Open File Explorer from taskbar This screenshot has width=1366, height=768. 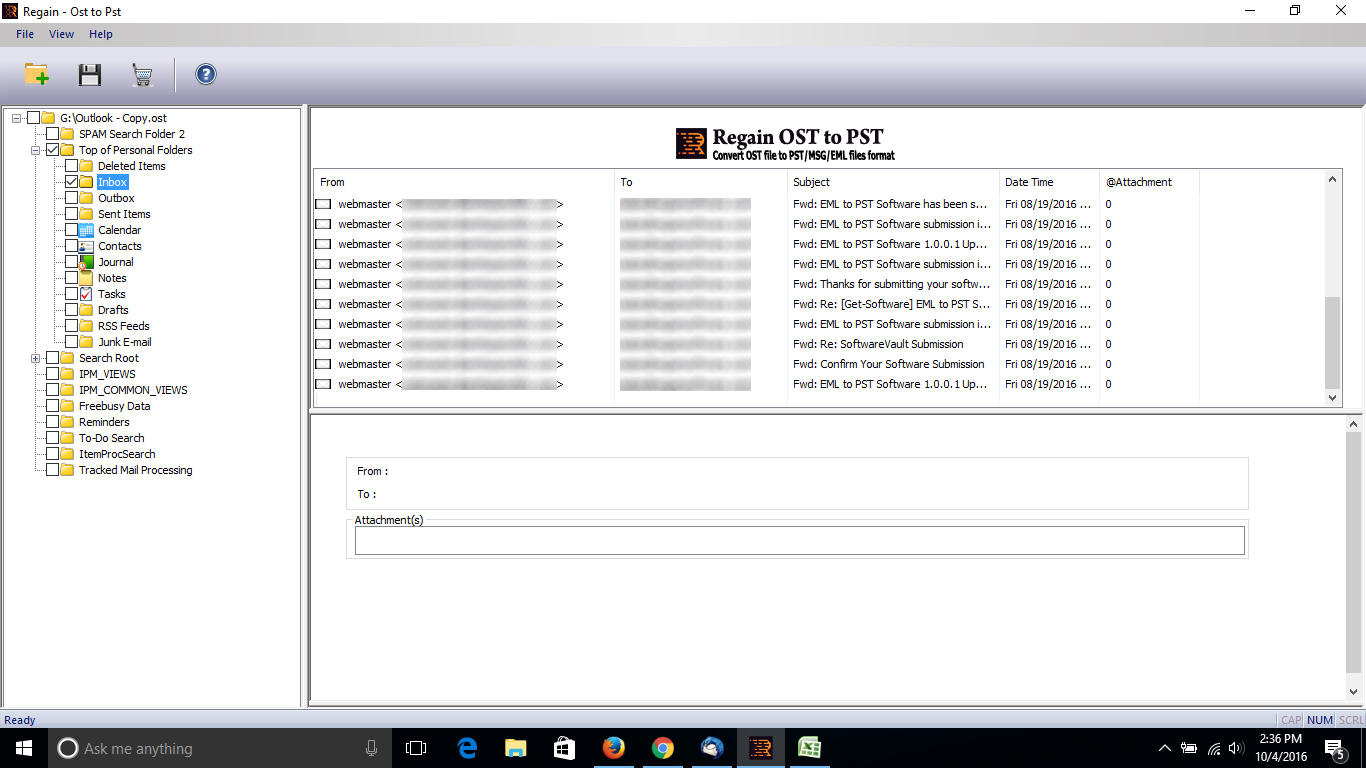click(x=516, y=748)
